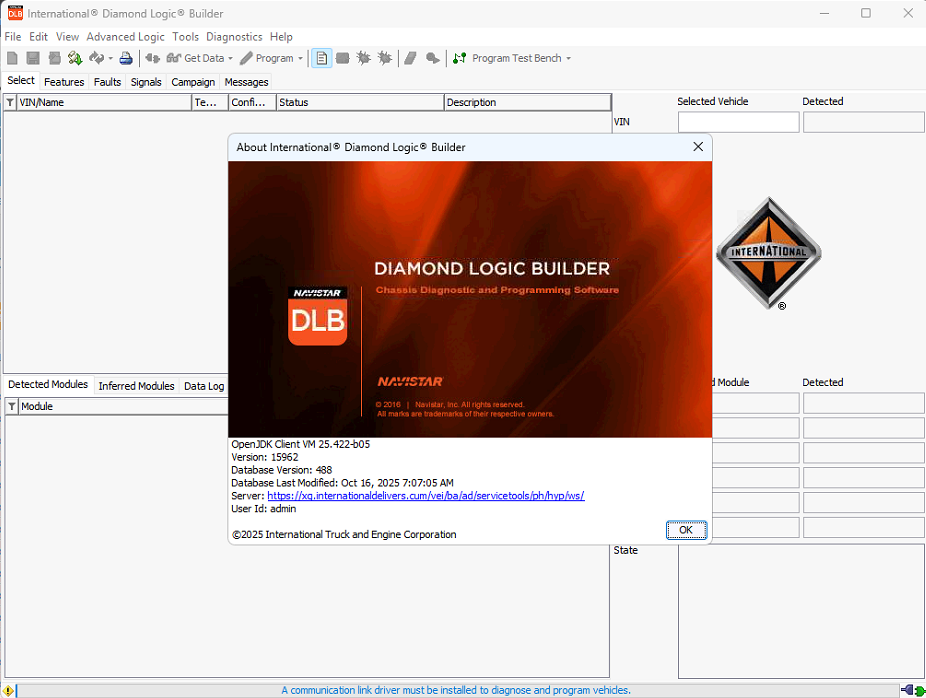
Task: Select the Program pencil icon
Action: coord(244,58)
